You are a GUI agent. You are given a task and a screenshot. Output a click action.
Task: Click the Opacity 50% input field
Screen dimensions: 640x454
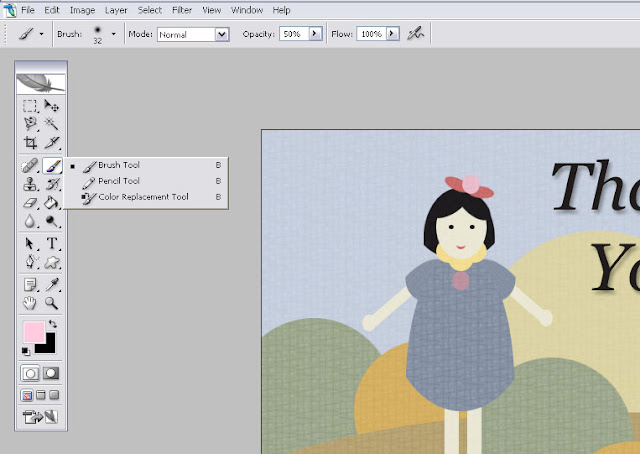pyautogui.click(x=294, y=34)
